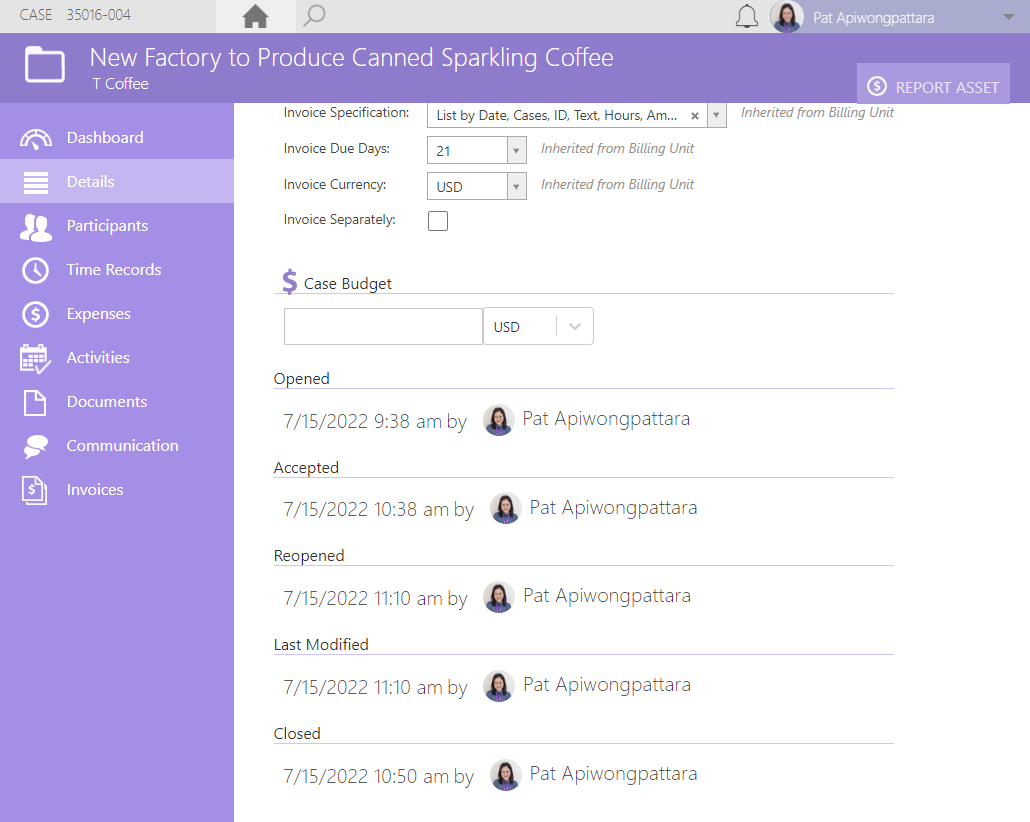Open Communication in the sidebar

click(x=117, y=445)
